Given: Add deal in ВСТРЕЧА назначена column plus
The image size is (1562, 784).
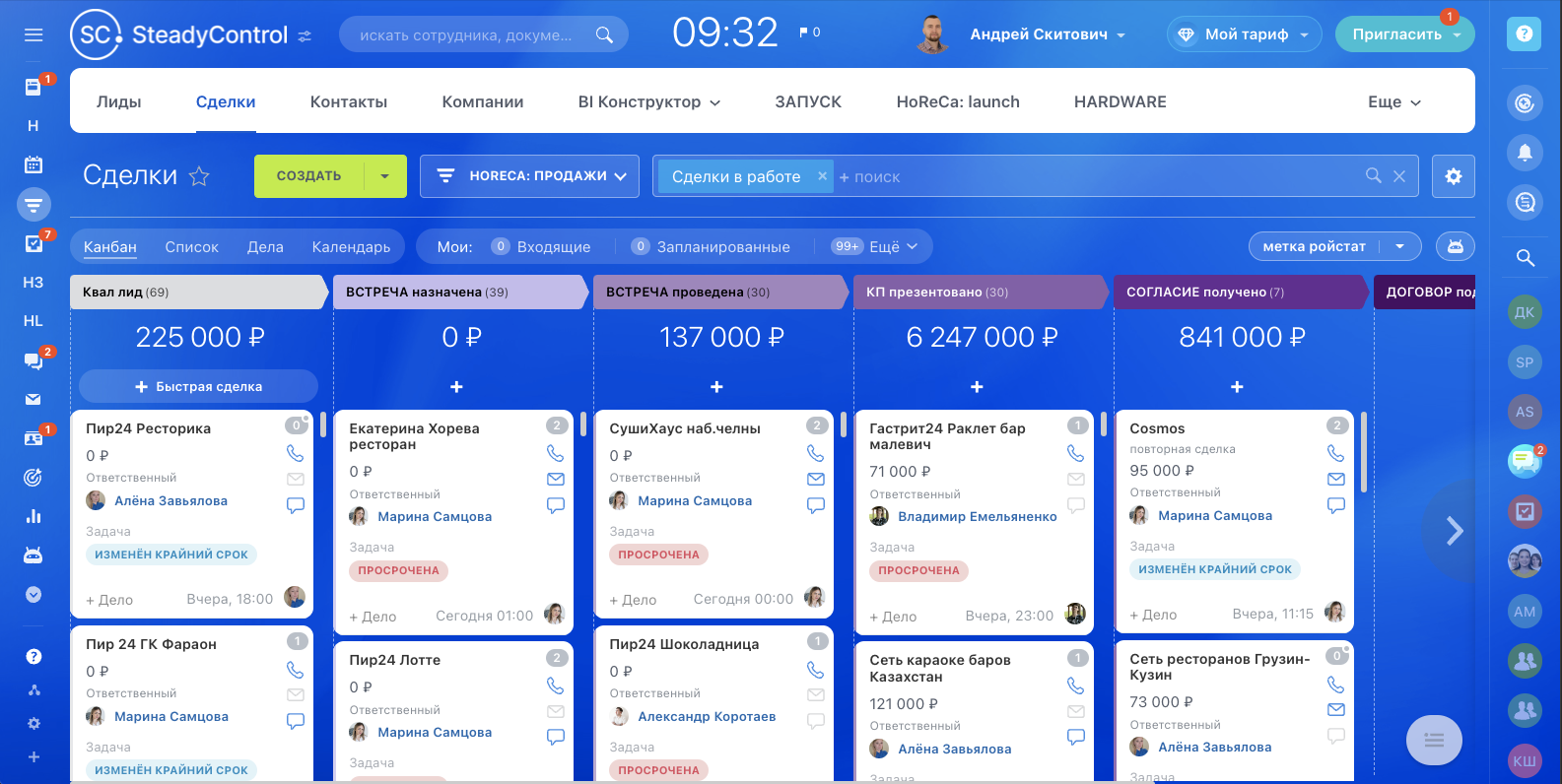Looking at the screenshot, I should (456, 387).
